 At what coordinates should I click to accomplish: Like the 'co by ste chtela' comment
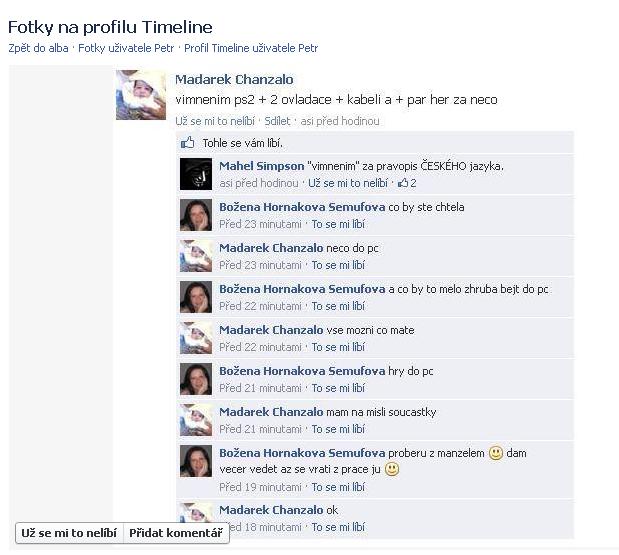338,224
